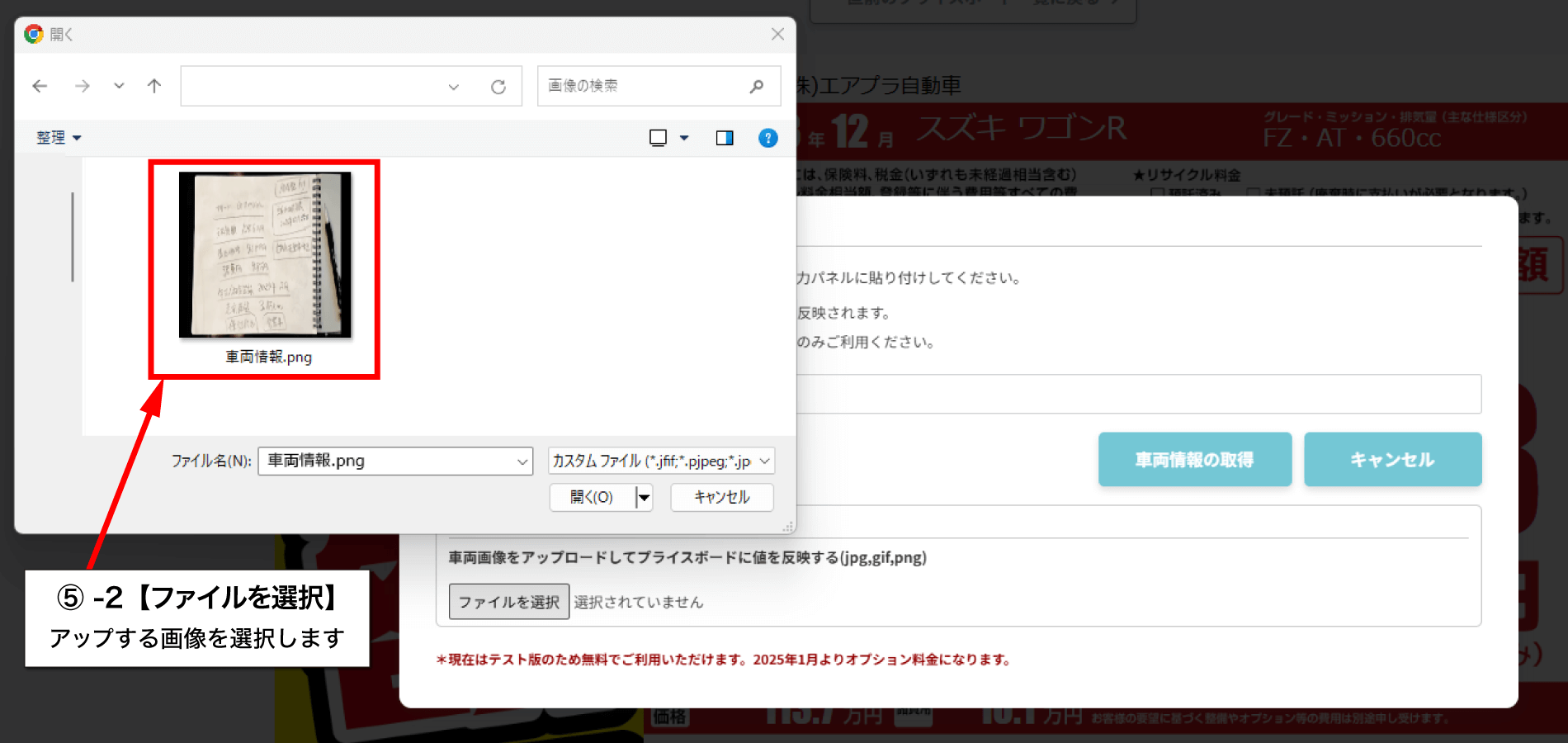Image resolution: width=1568 pixels, height=743 pixels.
Task: Click the ファイル名 input combo box
Action: tap(394, 461)
